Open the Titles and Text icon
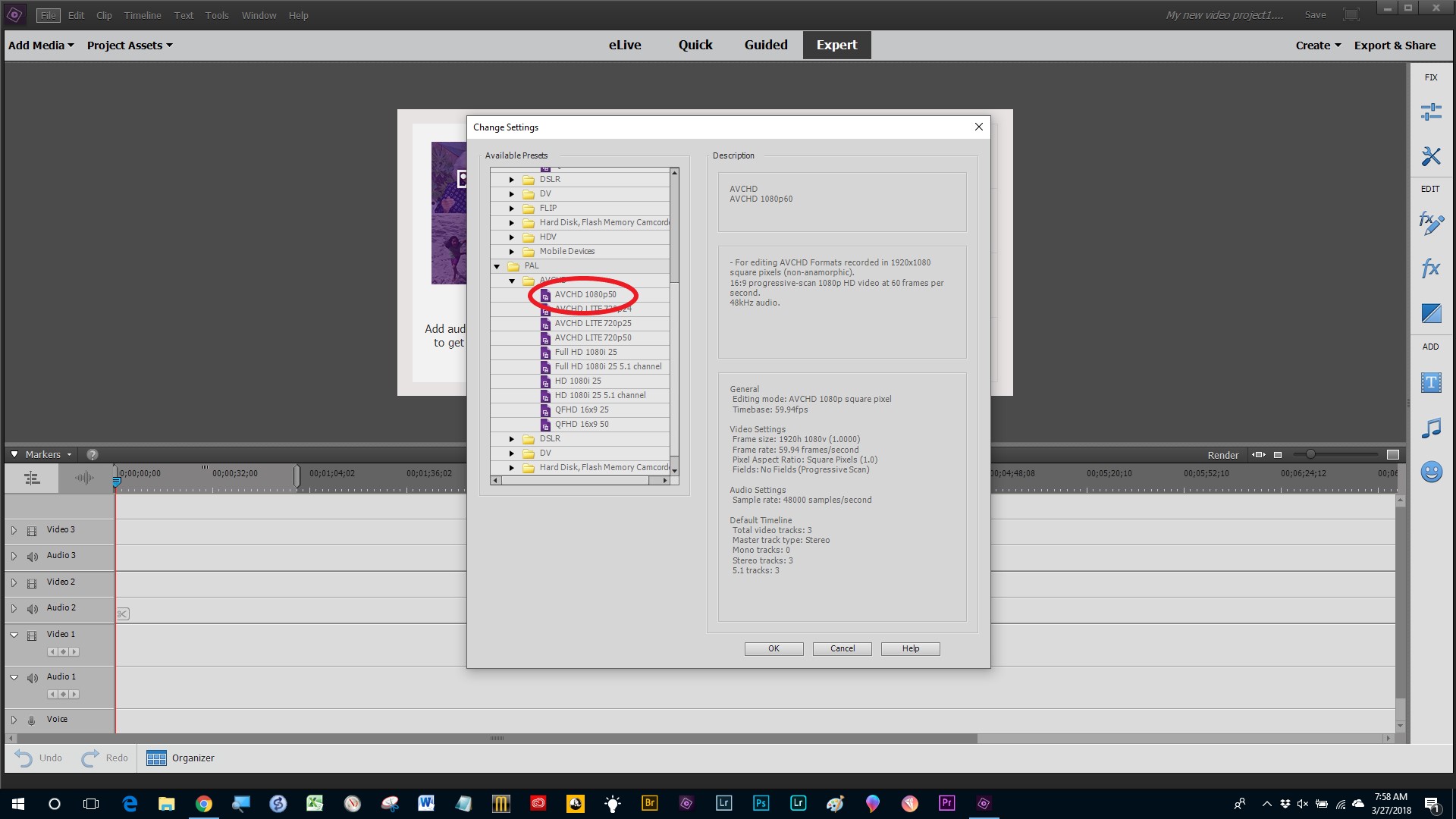This screenshot has height=819, width=1456. click(1431, 382)
